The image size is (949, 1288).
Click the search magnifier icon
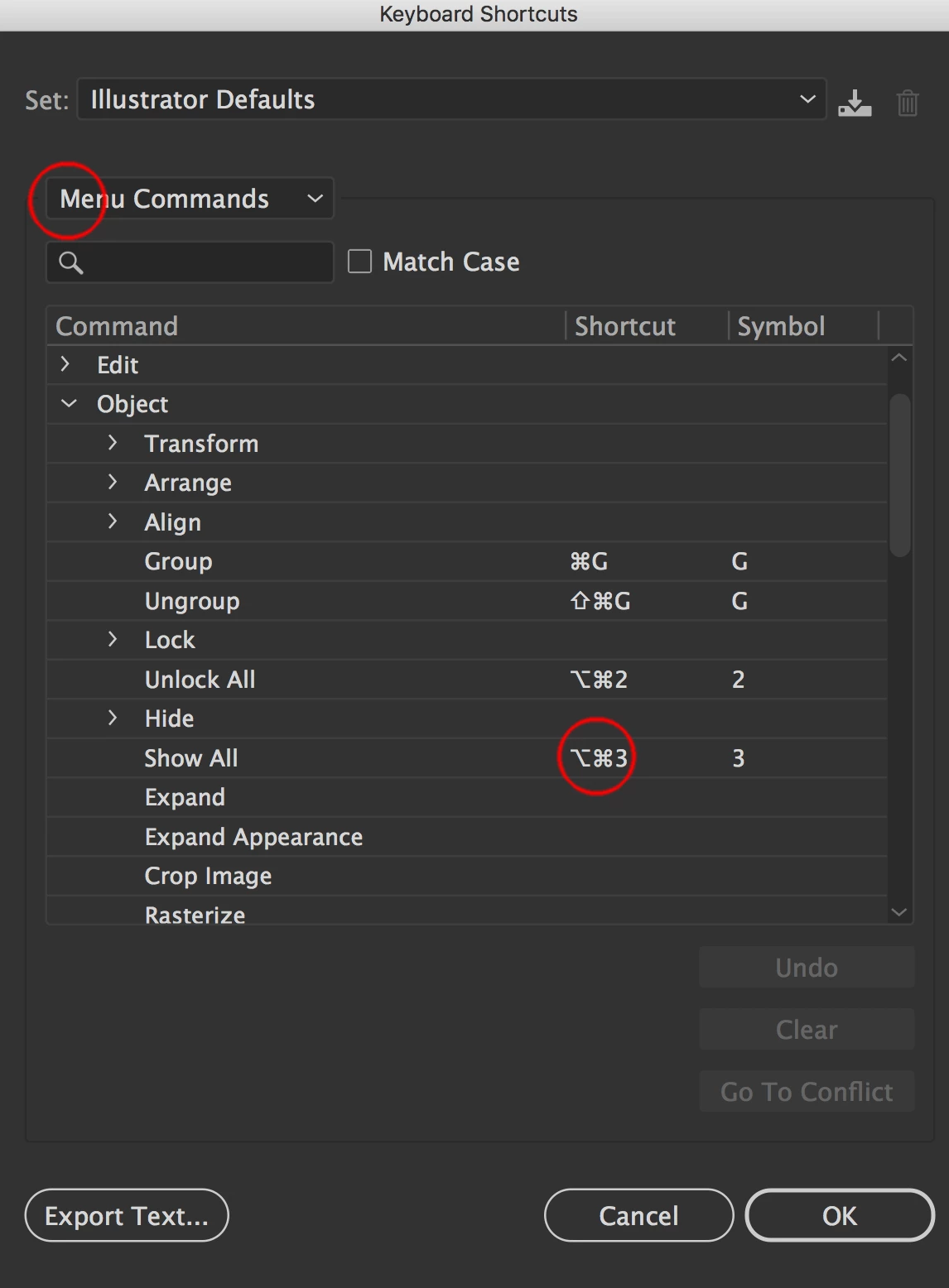click(70, 262)
